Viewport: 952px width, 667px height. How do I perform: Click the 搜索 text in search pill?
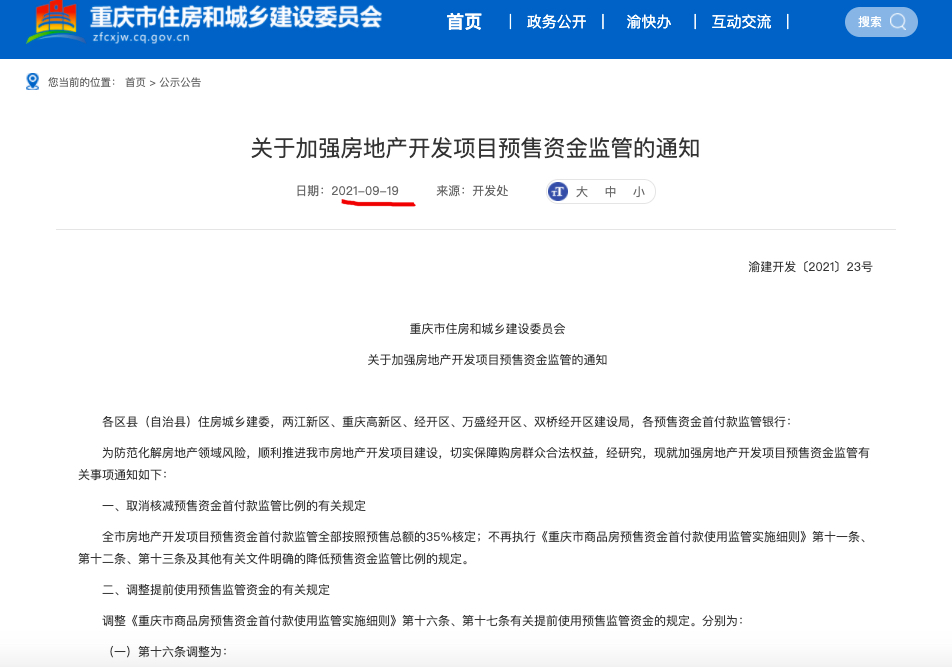tap(869, 22)
